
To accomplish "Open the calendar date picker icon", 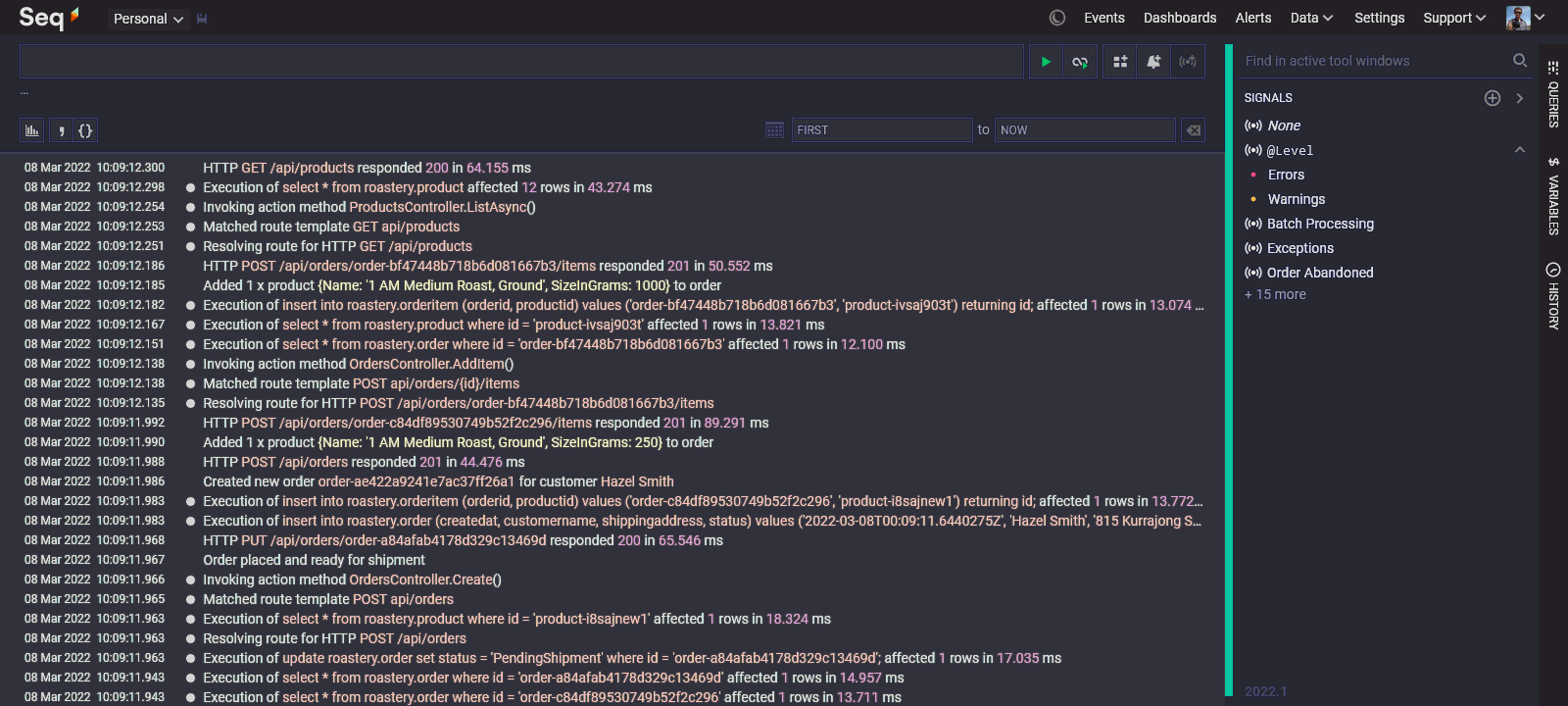I will [x=774, y=130].
